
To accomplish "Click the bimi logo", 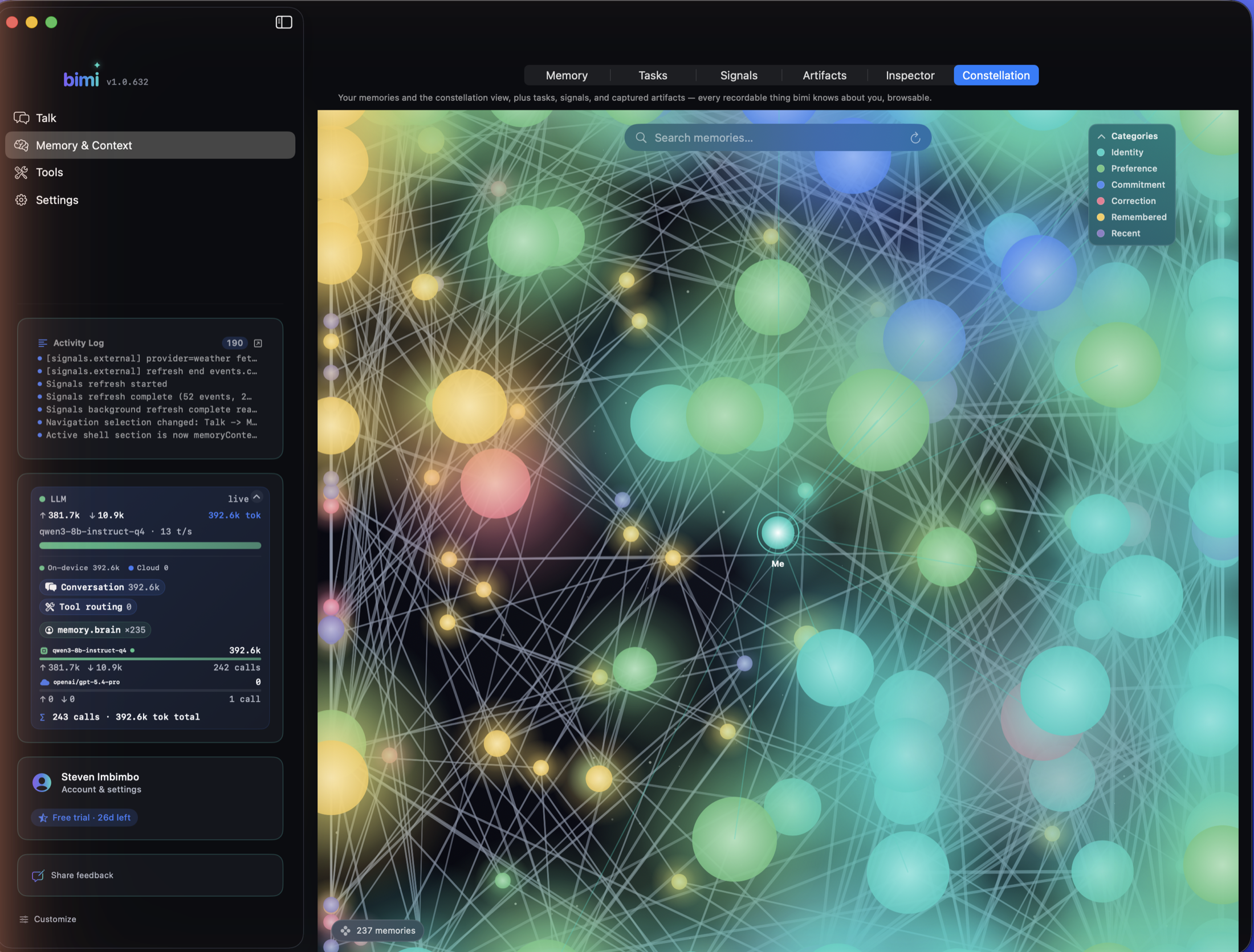I will pos(82,77).
